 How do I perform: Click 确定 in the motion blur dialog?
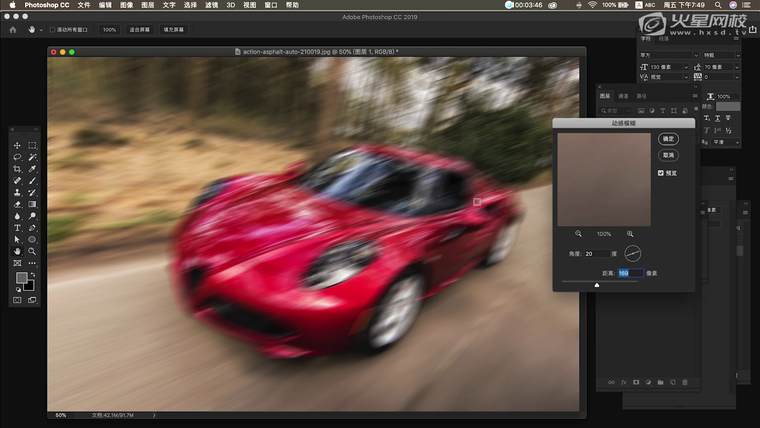click(668, 139)
